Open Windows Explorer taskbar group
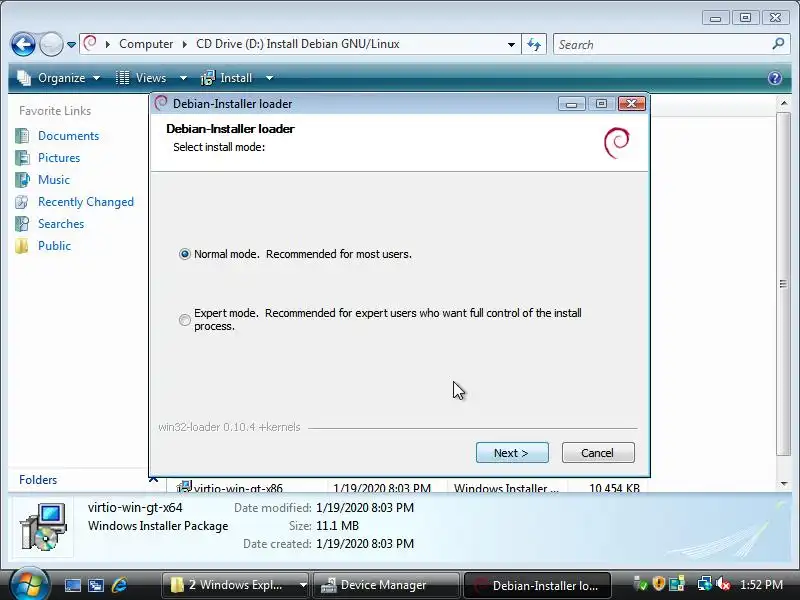 230,585
